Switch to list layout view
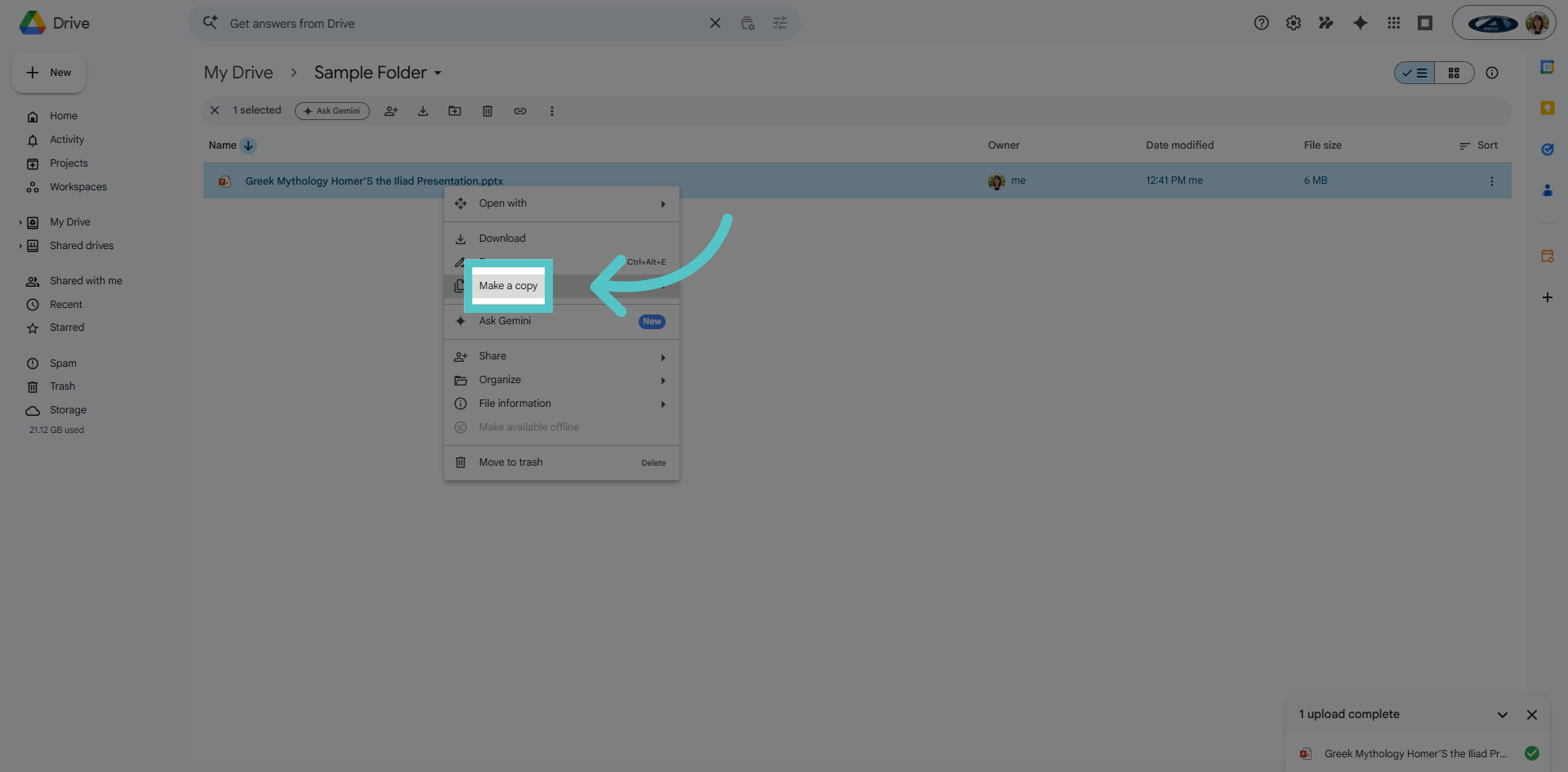The image size is (1568, 772). 1414,73
